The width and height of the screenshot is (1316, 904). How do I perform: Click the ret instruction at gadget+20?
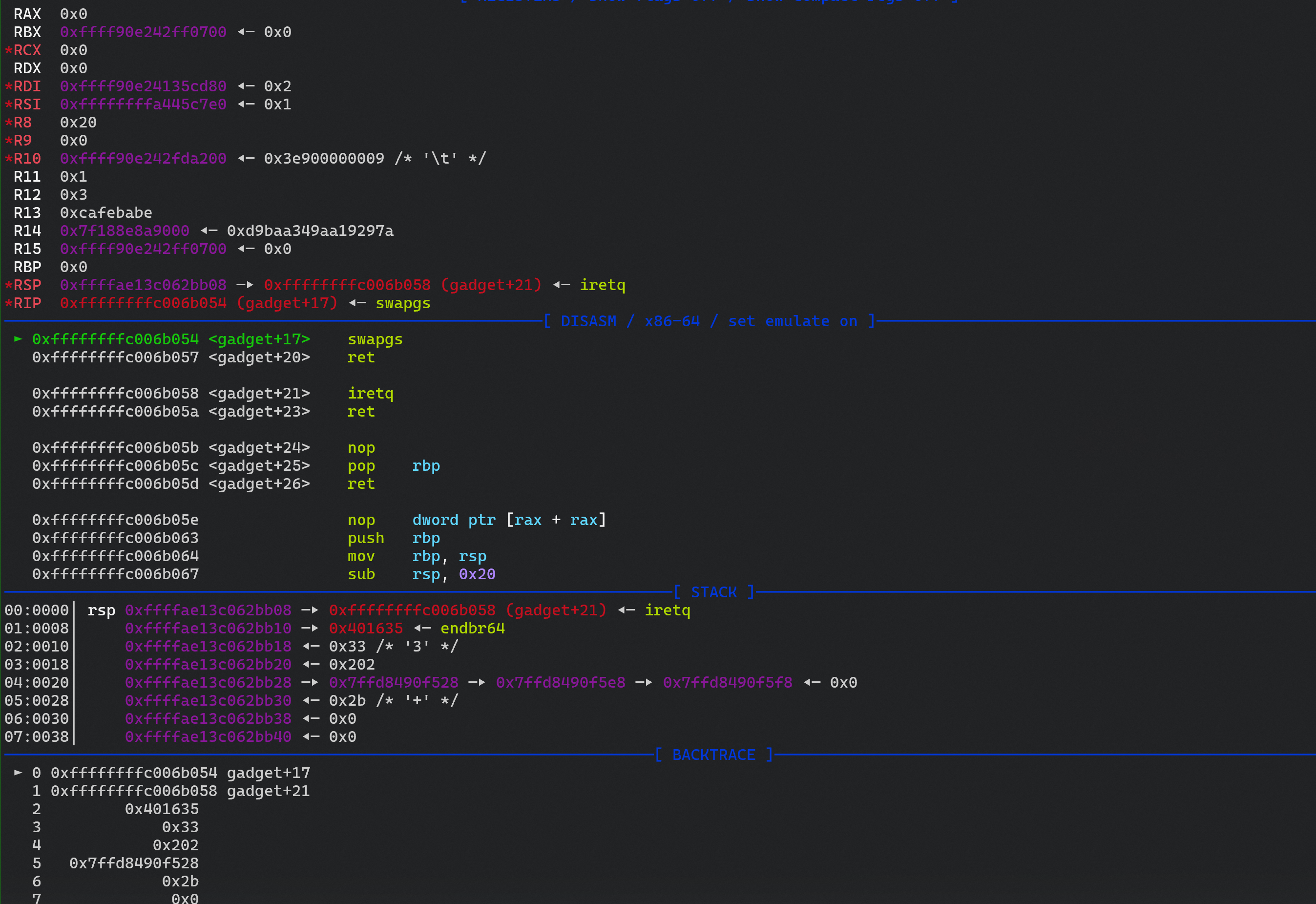(x=361, y=358)
